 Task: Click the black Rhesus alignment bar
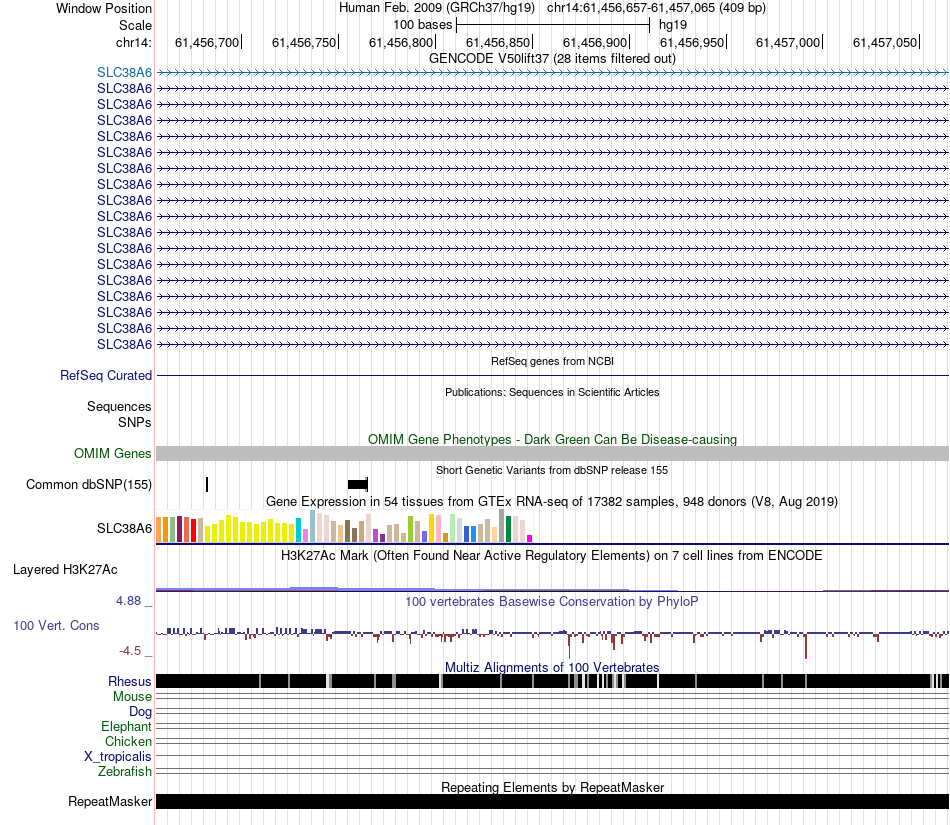pos(552,681)
